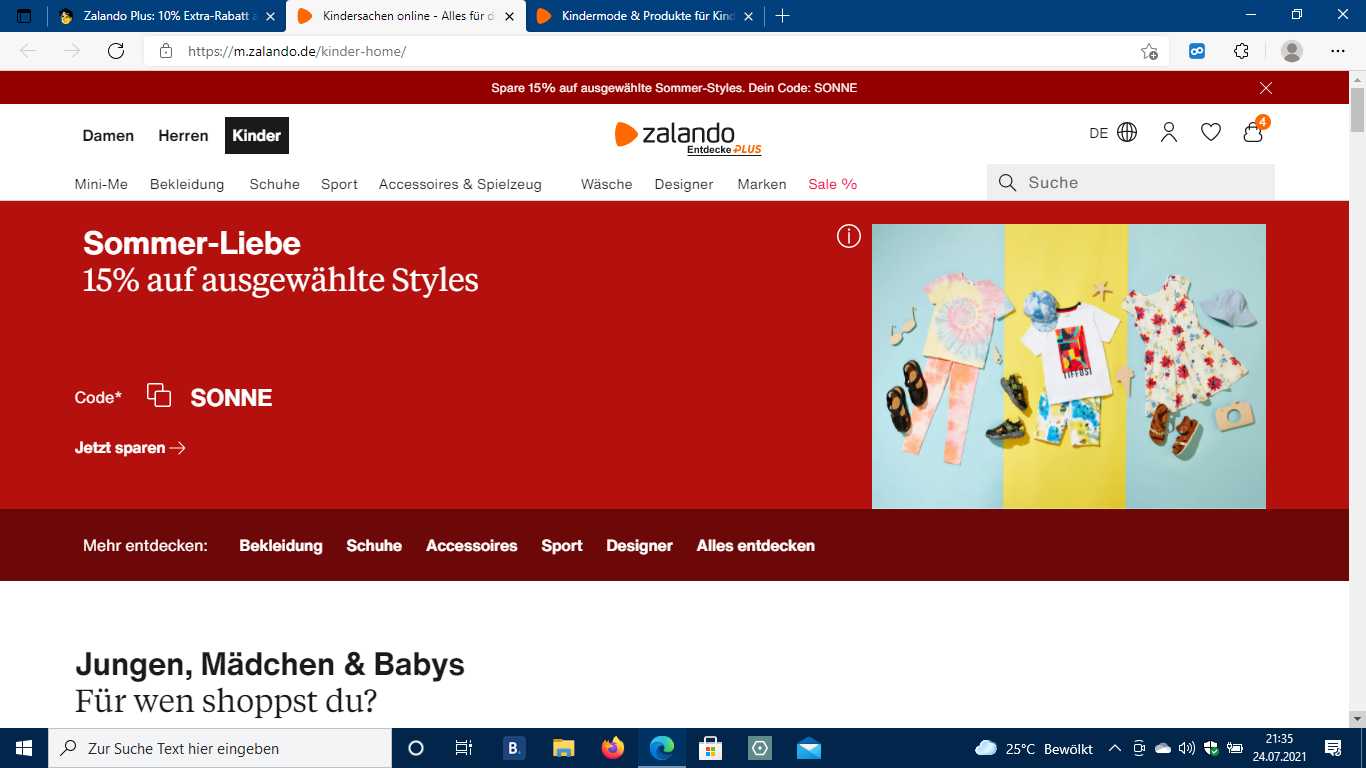Close the Kindermode & Produkte tab
Viewport: 1366px width, 768px height.
[748, 17]
